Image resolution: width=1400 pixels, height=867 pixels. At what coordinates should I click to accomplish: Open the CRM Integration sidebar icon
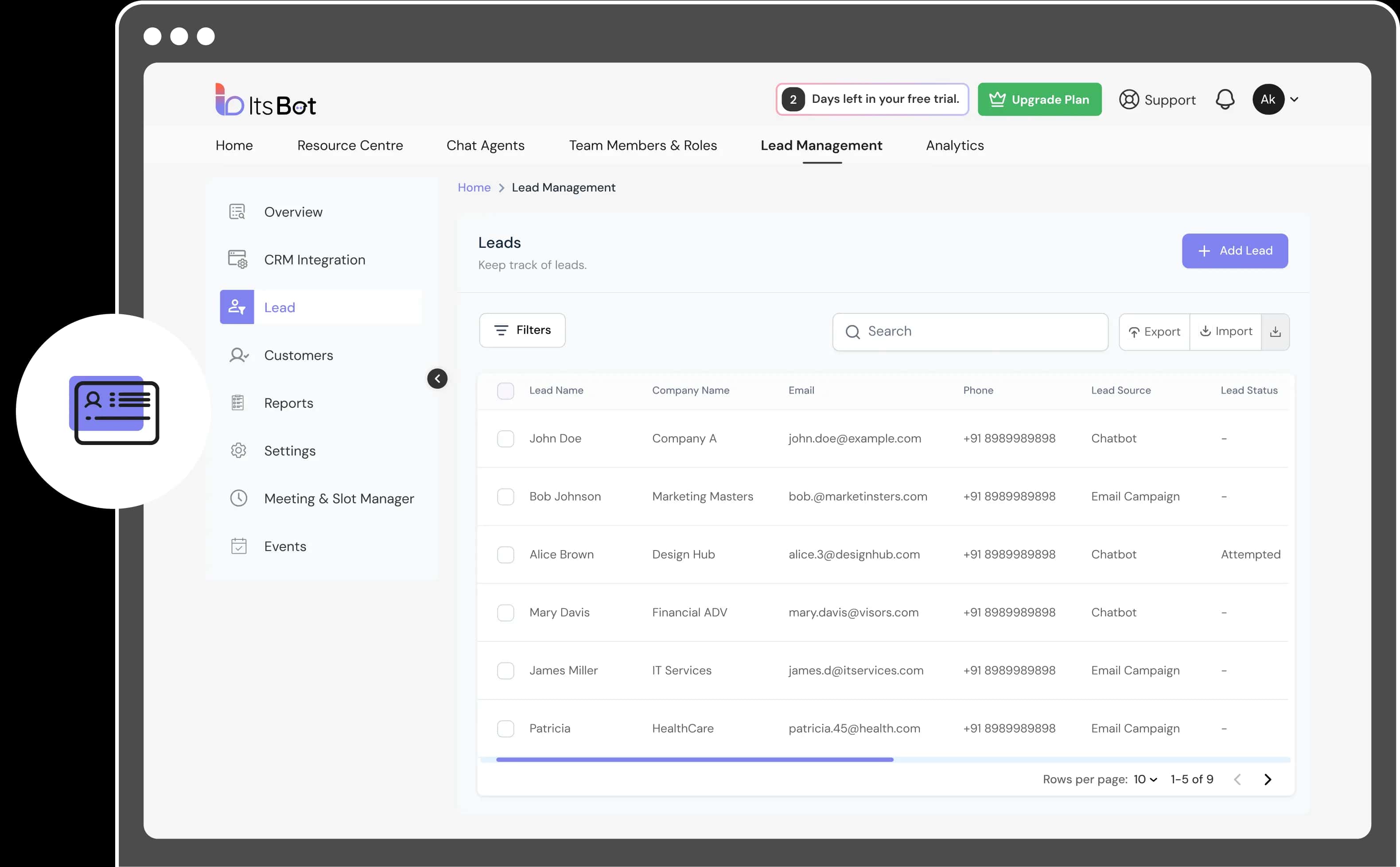(x=237, y=259)
